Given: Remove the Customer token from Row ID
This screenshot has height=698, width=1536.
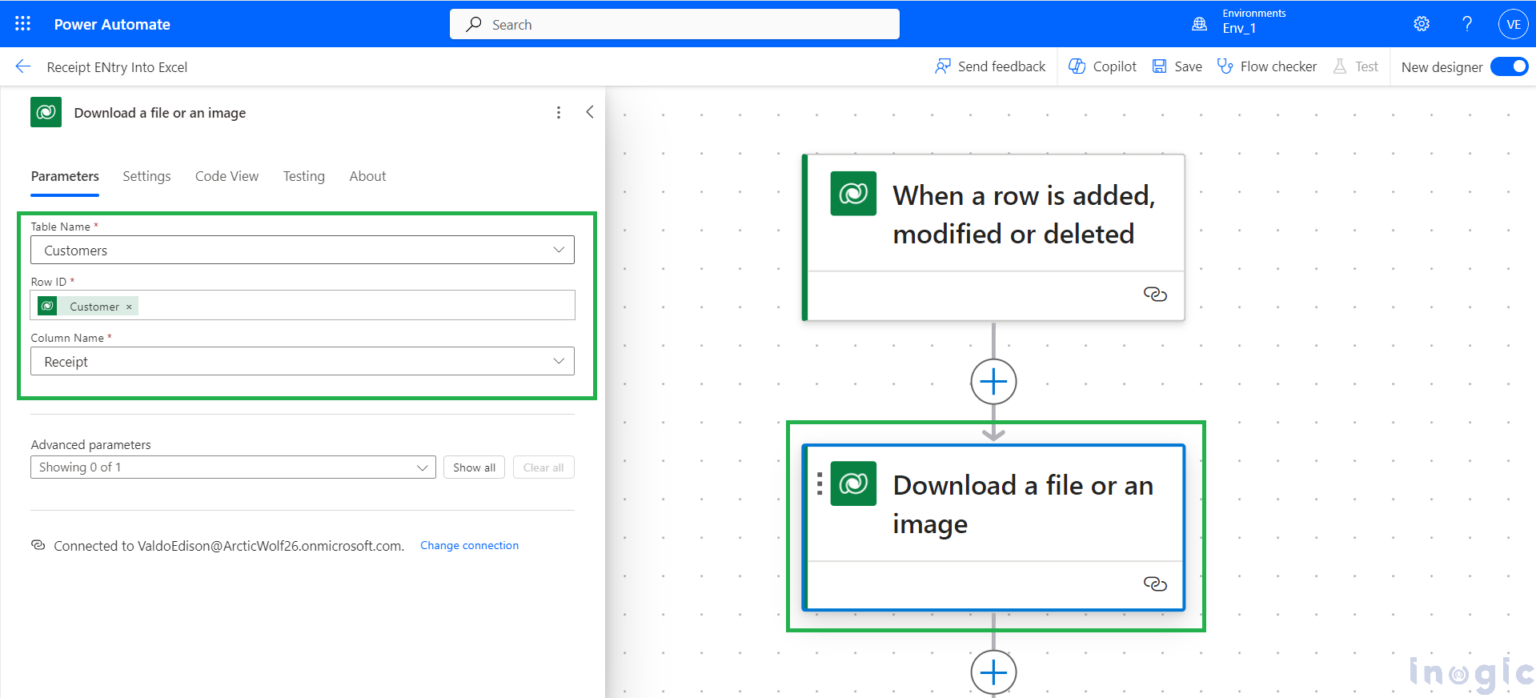Looking at the screenshot, I should click(128, 306).
